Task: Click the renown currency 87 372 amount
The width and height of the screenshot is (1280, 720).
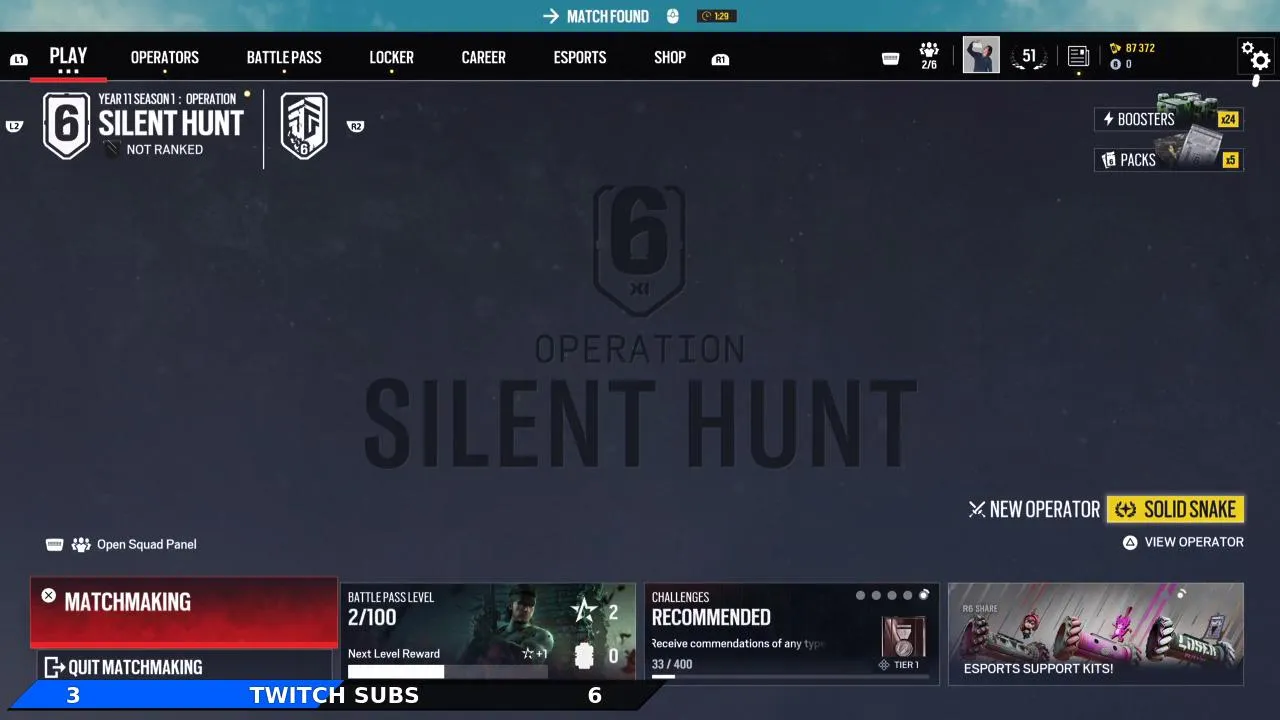Action: tap(1132, 48)
